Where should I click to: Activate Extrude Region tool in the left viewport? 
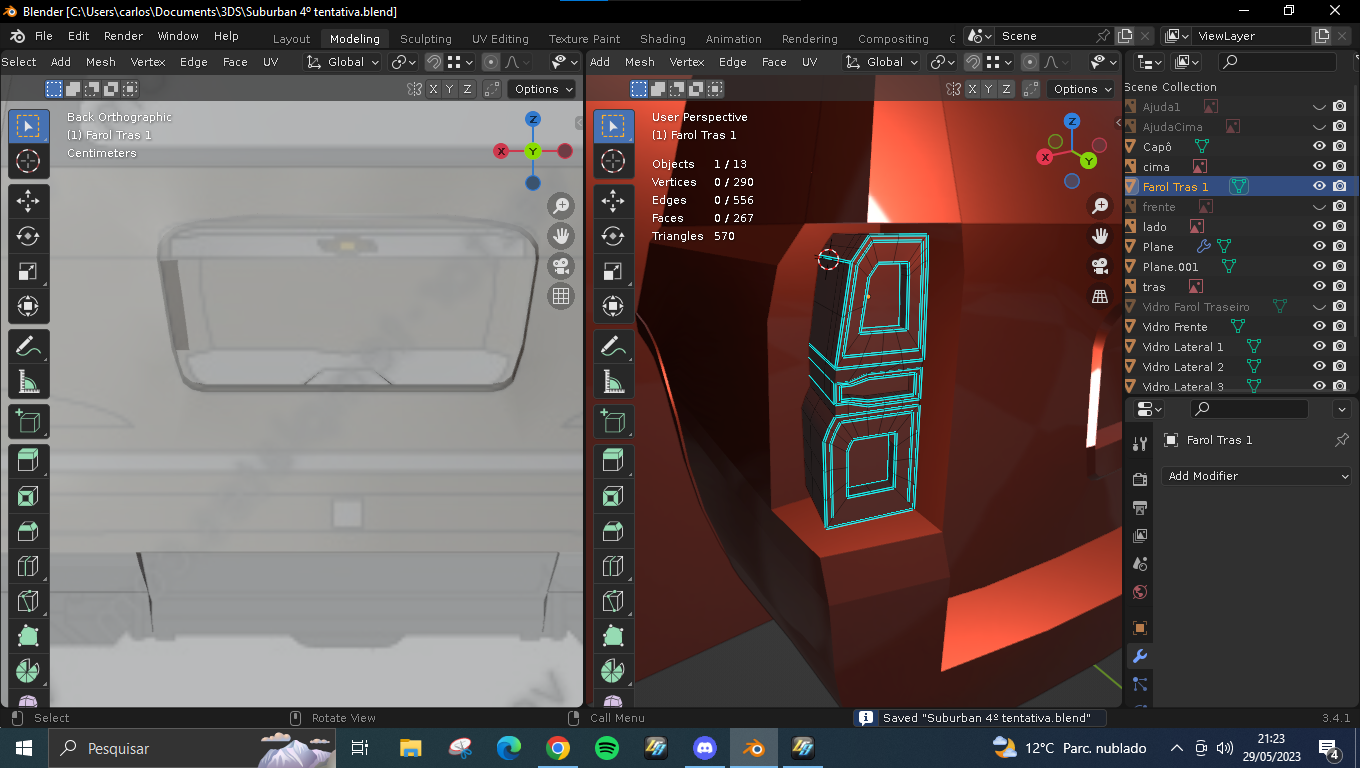pyautogui.click(x=28, y=461)
